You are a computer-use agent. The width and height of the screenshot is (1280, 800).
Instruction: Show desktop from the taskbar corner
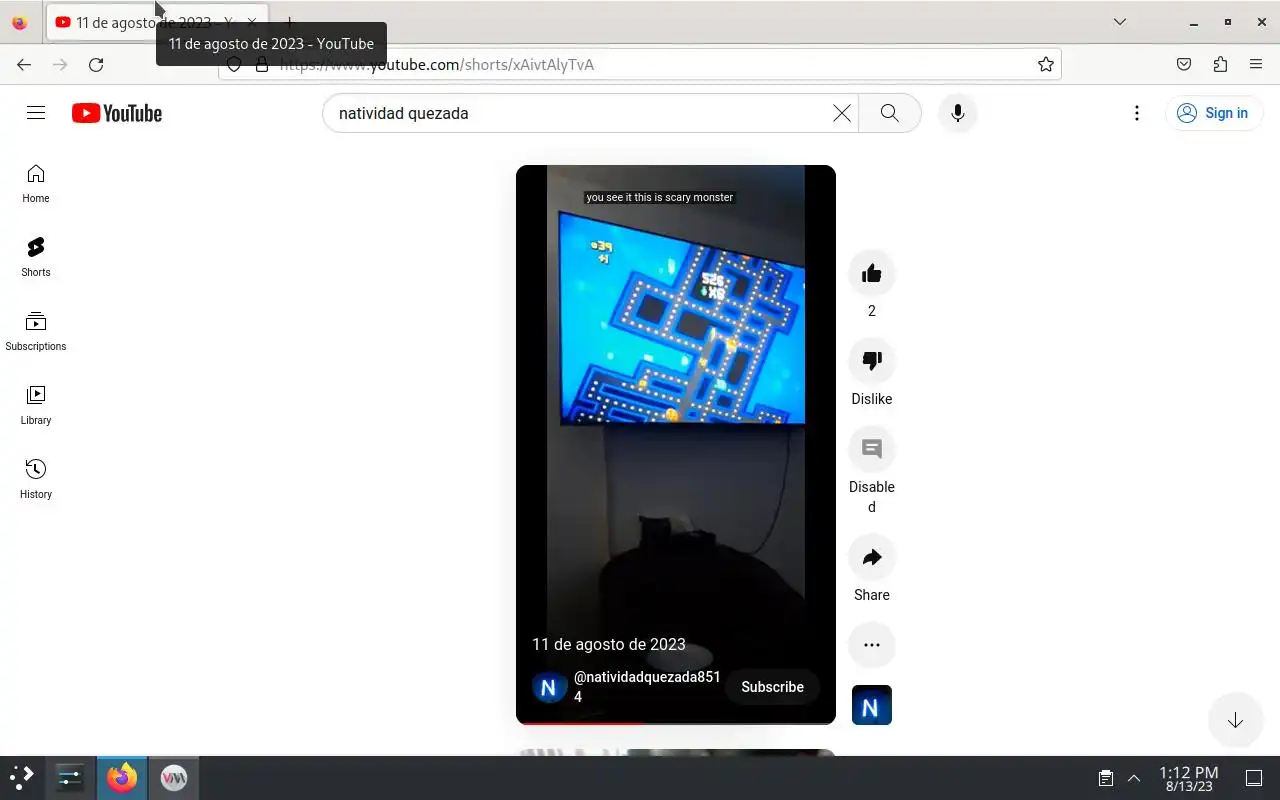point(1254,778)
